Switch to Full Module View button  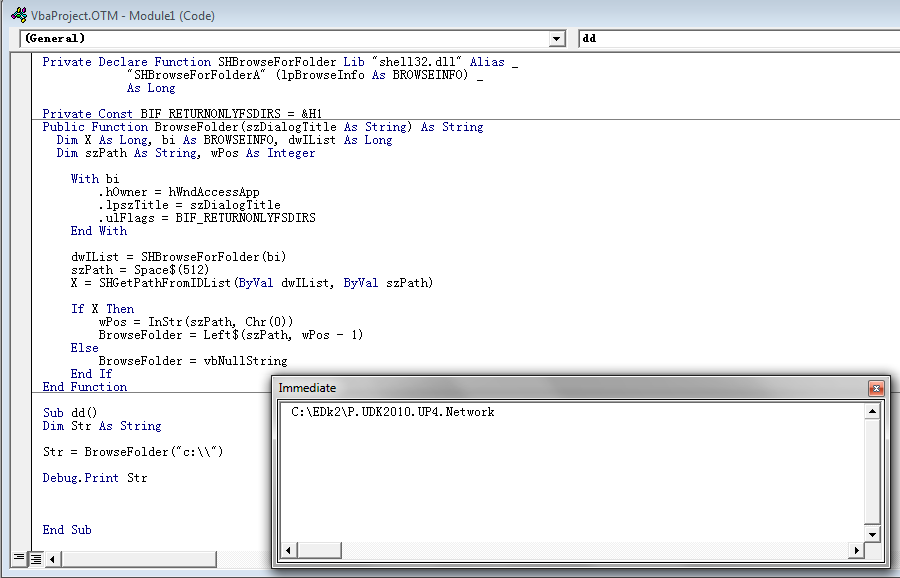pyautogui.click(x=36, y=558)
